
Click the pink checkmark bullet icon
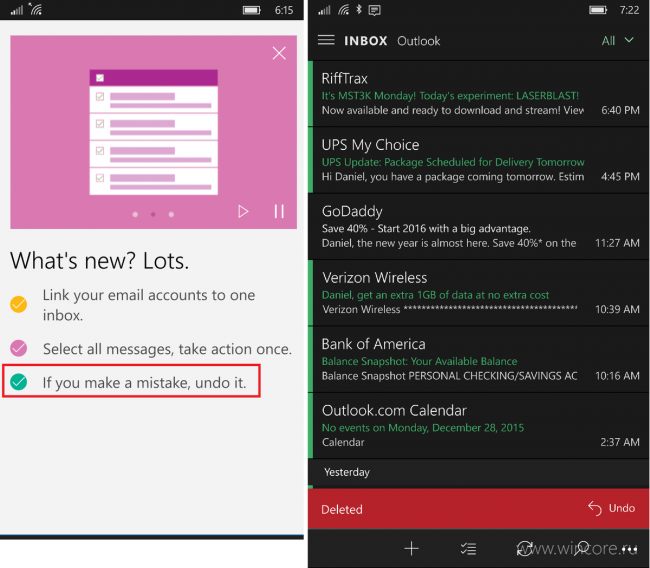[19, 348]
